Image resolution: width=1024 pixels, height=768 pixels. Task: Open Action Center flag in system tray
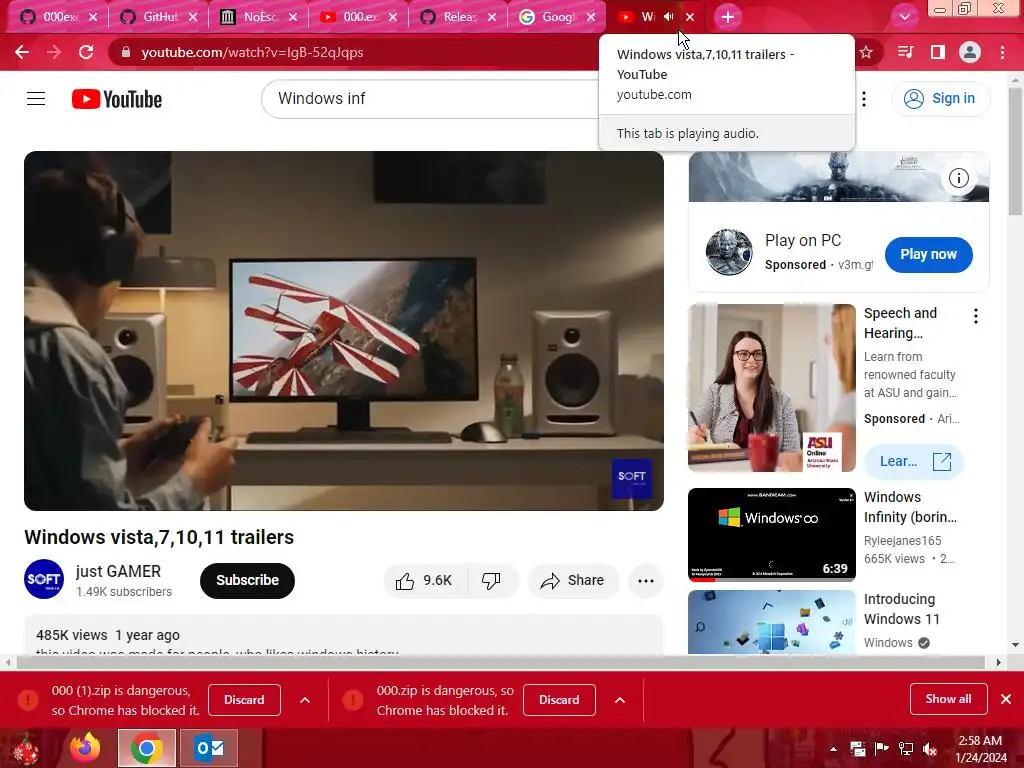[882, 749]
